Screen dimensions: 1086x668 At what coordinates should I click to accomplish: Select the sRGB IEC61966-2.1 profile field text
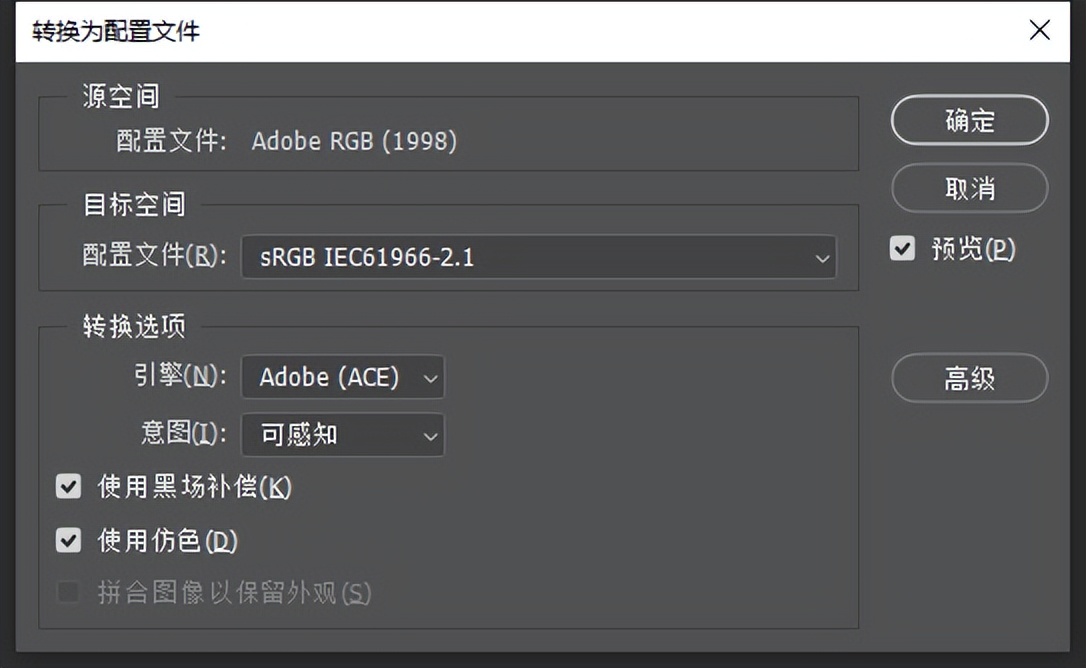(368, 258)
